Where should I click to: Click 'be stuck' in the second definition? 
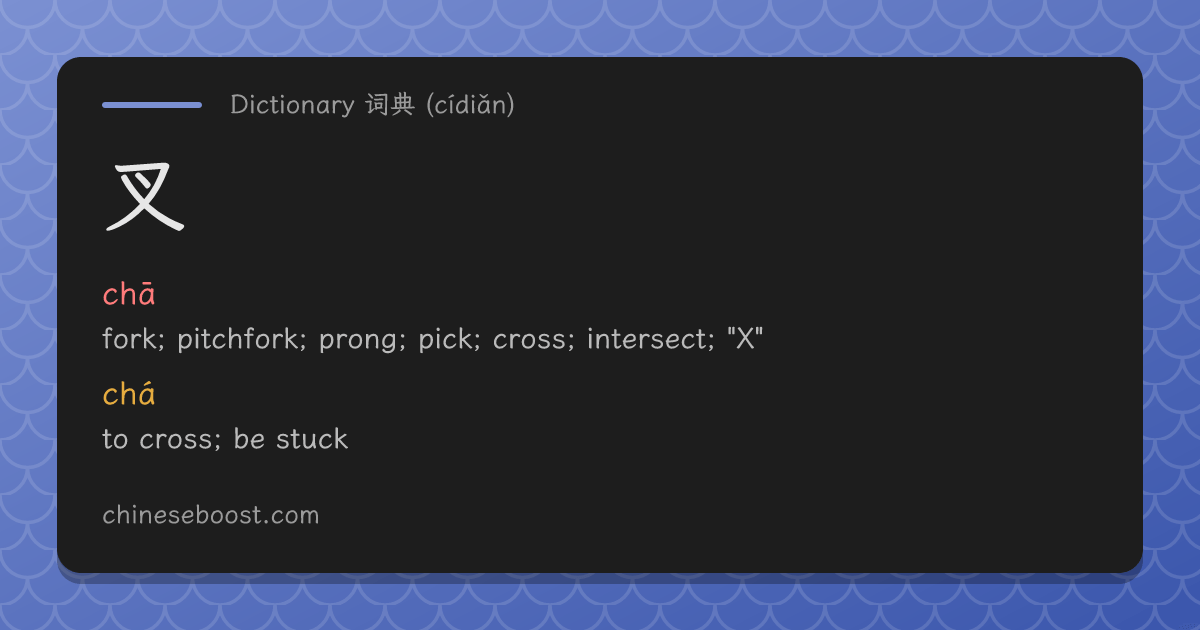(291, 439)
